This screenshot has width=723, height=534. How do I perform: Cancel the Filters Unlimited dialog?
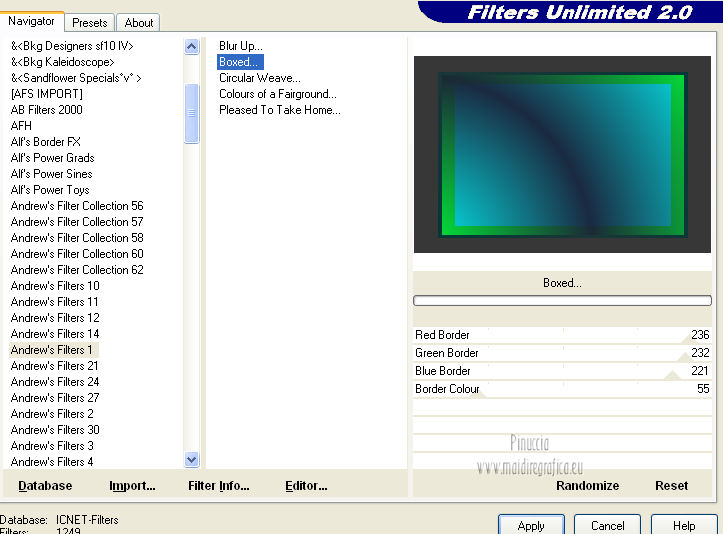(607, 525)
